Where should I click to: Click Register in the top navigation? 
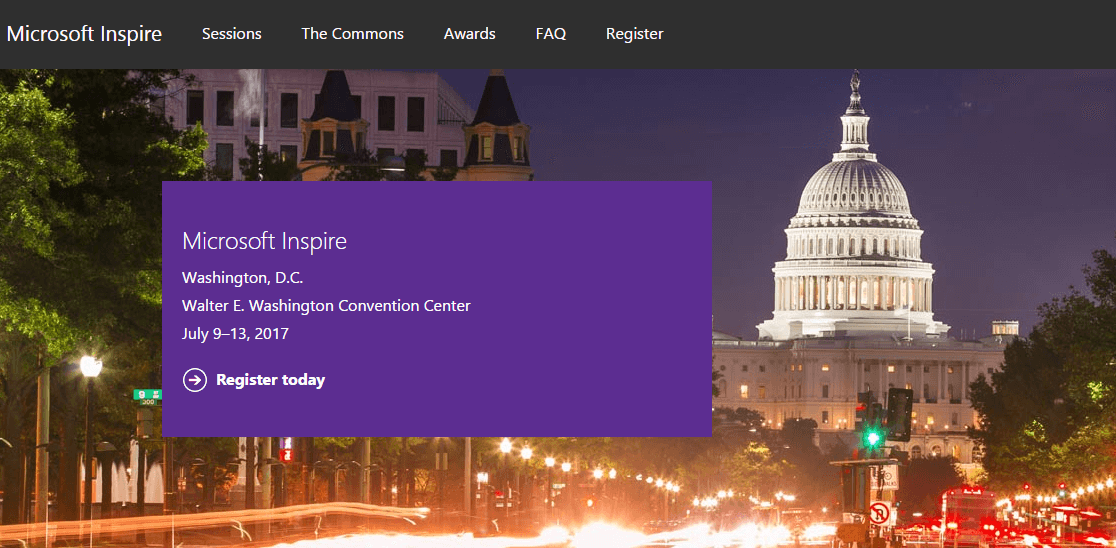point(635,33)
